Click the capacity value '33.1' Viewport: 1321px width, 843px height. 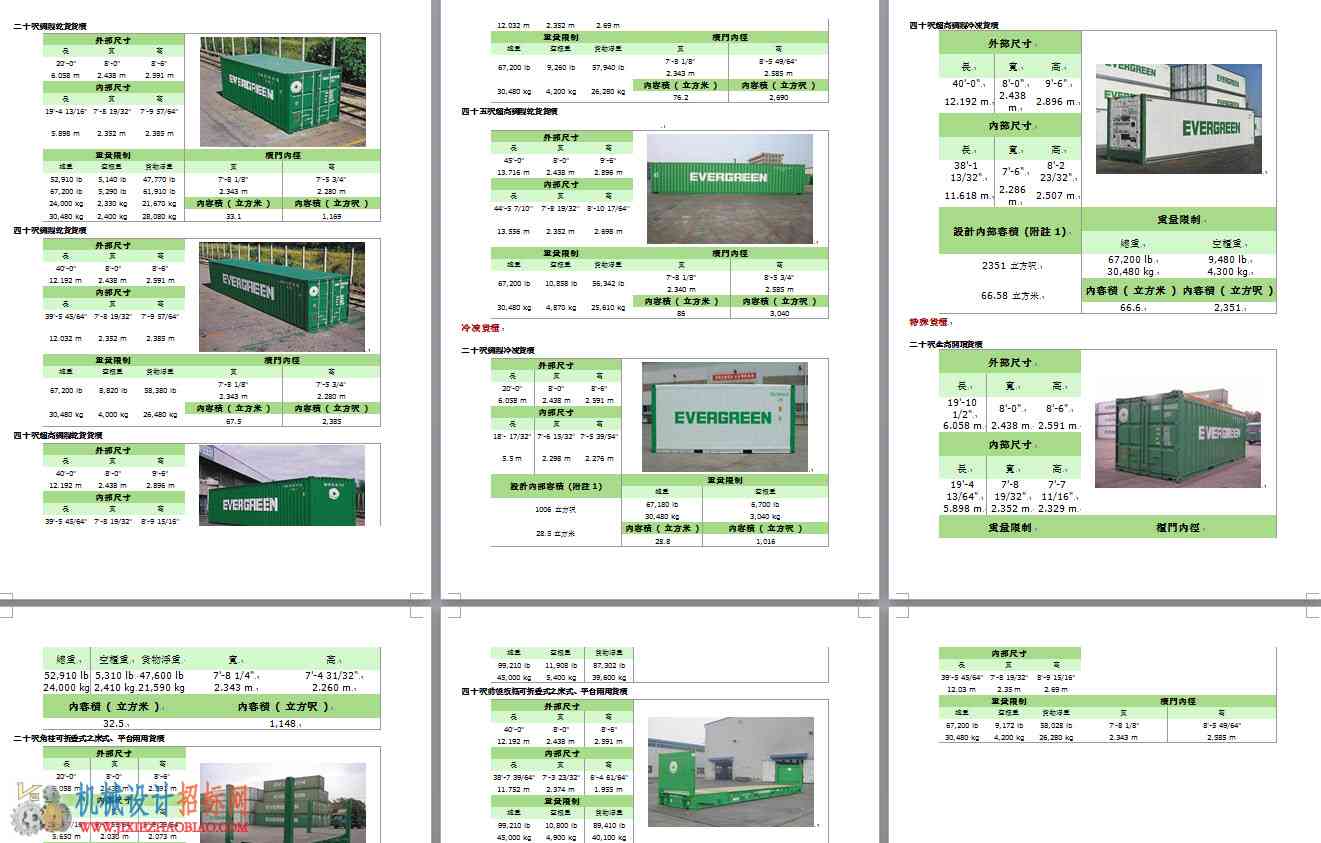[234, 215]
